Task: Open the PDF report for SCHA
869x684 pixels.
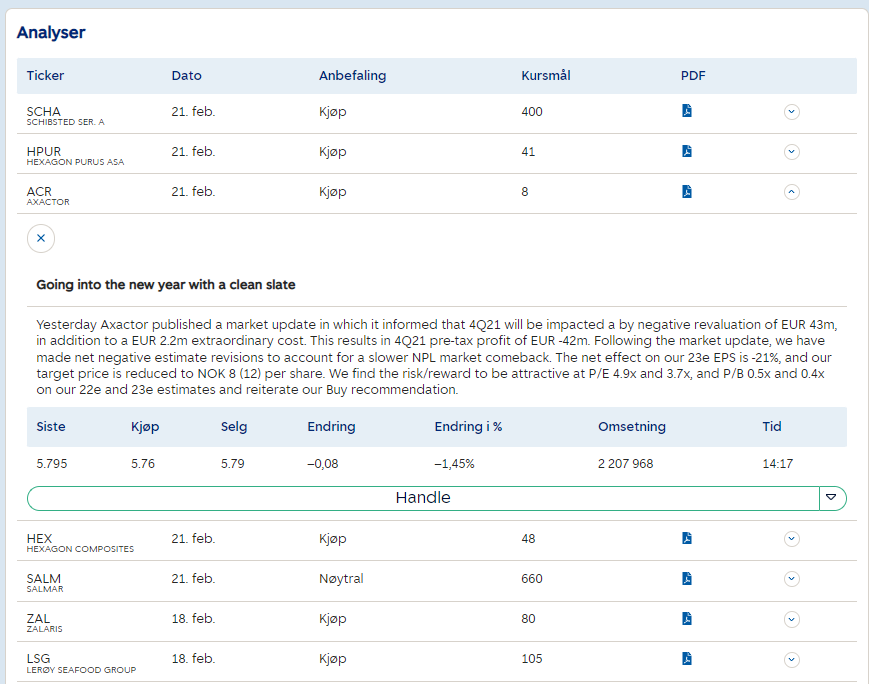Action: click(x=686, y=111)
